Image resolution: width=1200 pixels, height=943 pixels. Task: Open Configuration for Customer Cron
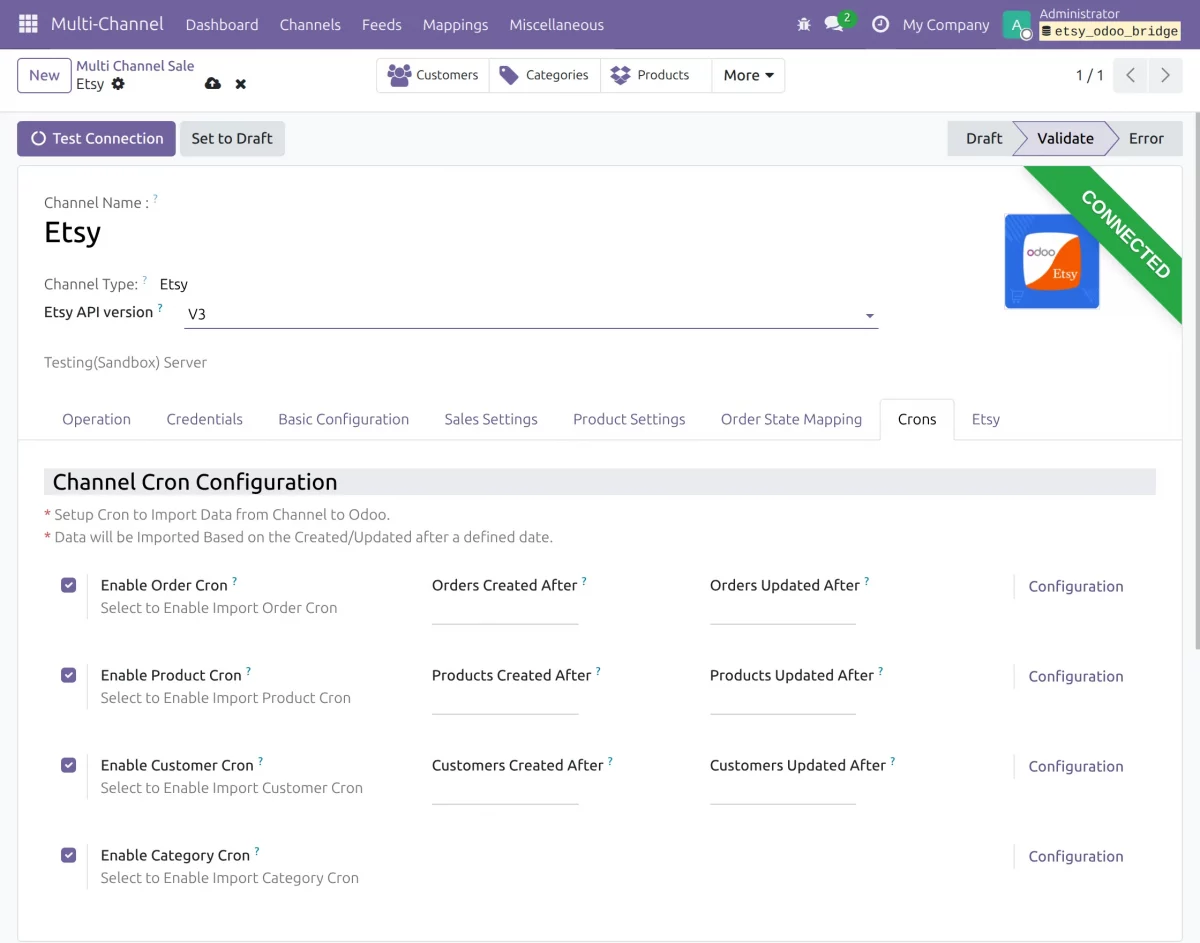point(1075,766)
